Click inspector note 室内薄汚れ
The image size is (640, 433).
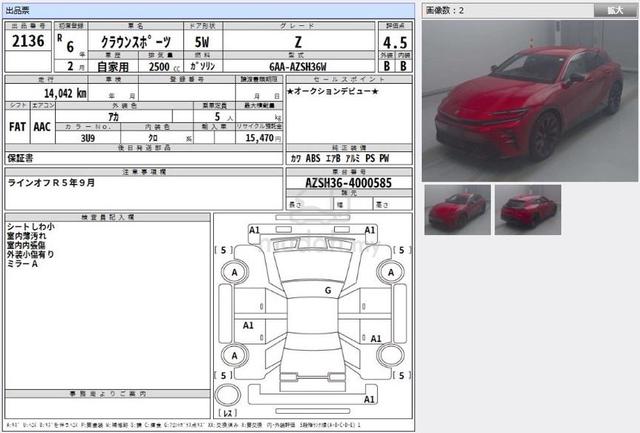tap(27, 236)
